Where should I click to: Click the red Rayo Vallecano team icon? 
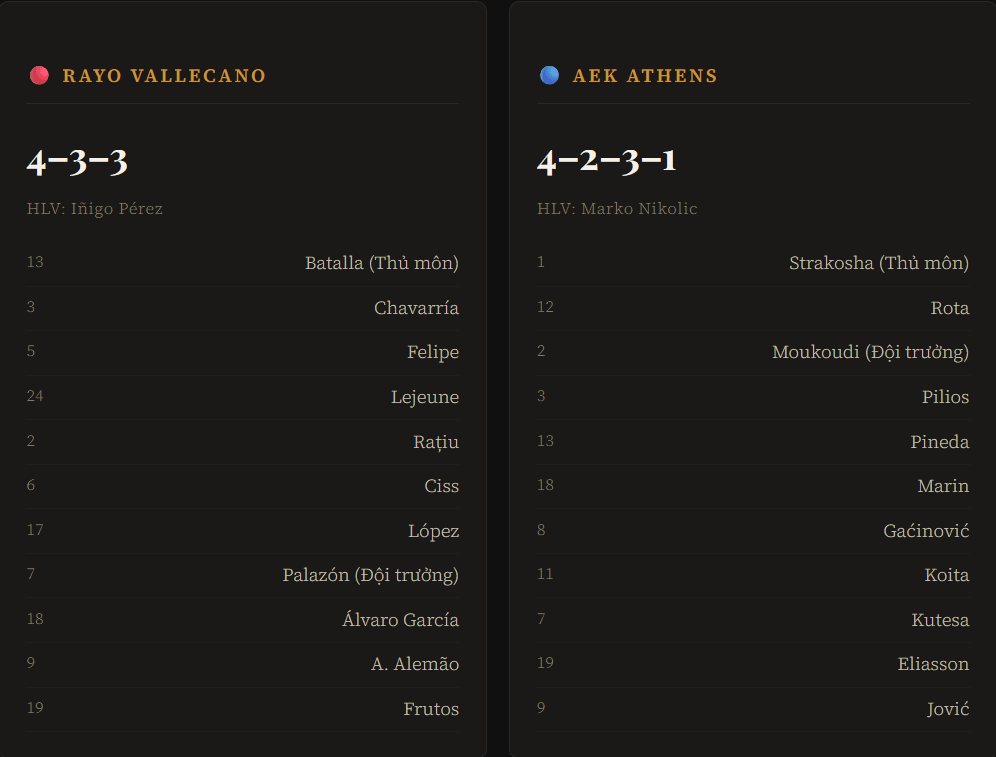tap(39, 75)
